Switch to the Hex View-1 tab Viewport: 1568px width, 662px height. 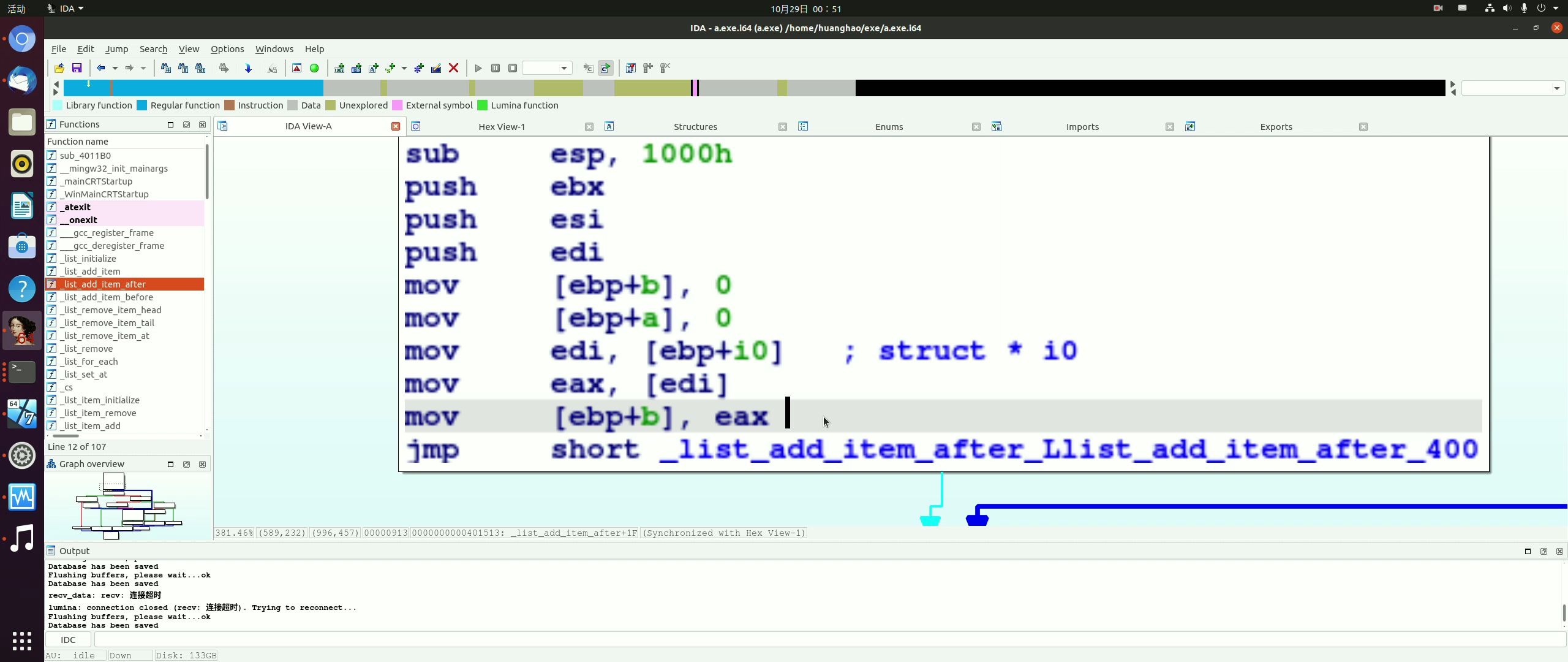pyautogui.click(x=502, y=127)
